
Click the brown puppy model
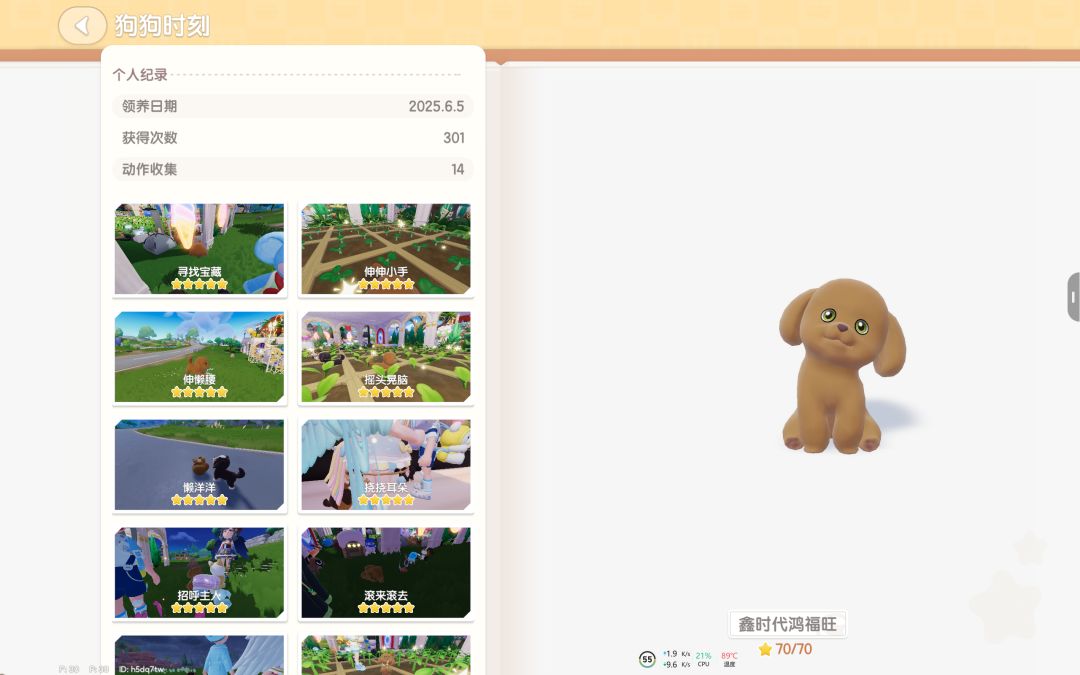pyautogui.click(x=842, y=366)
